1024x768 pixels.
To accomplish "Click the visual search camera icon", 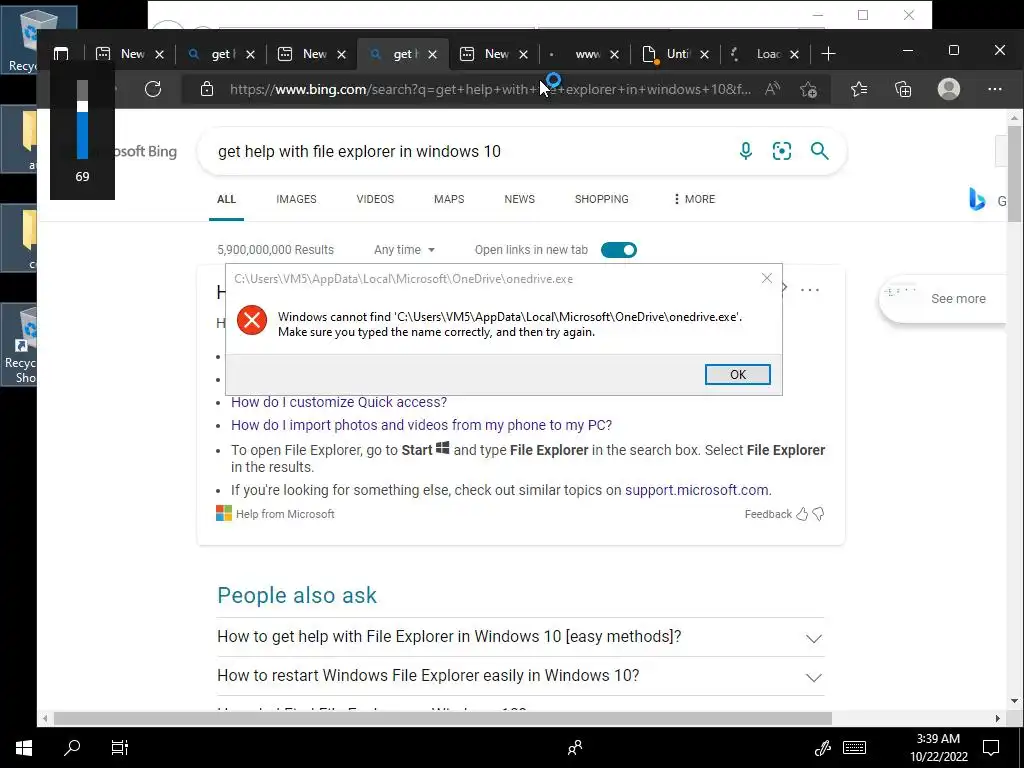I will pos(782,152).
